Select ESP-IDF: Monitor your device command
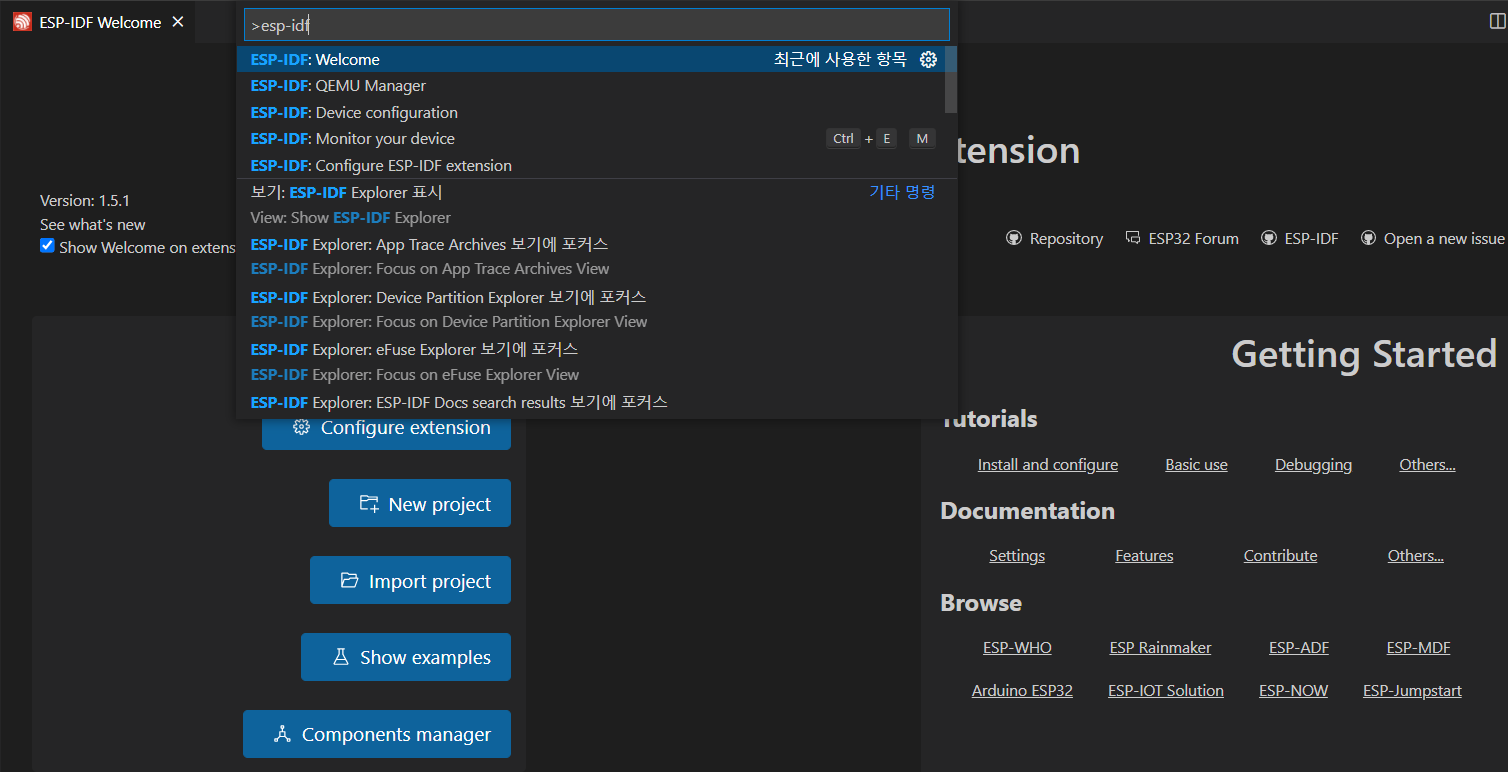The image size is (1508, 772). point(590,139)
